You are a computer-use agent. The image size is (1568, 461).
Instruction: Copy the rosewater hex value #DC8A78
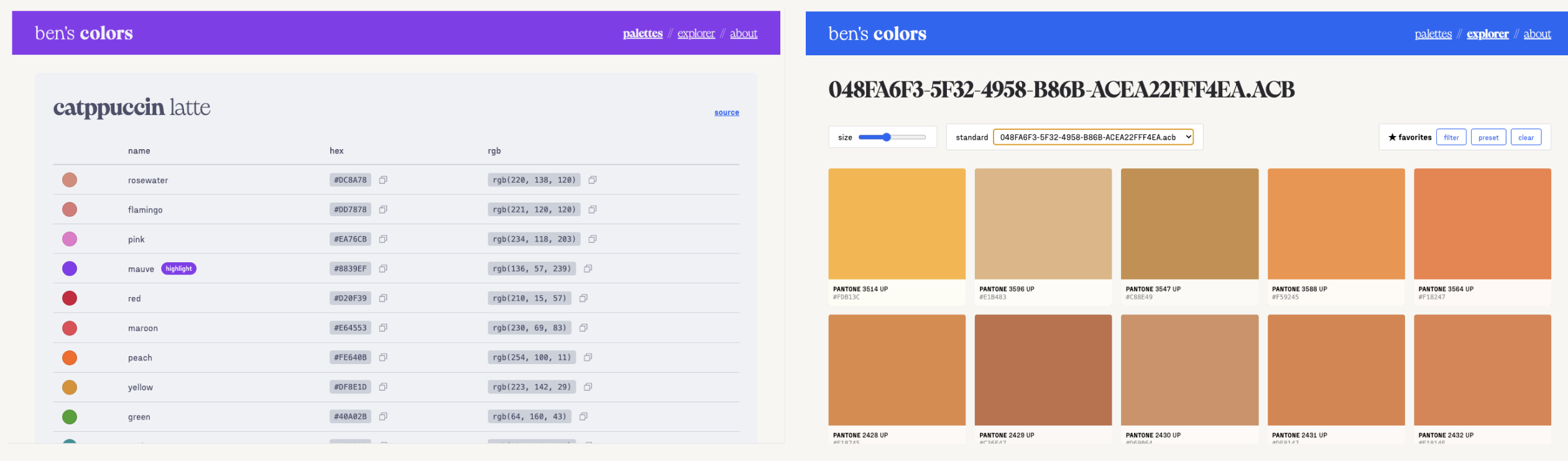tap(383, 180)
